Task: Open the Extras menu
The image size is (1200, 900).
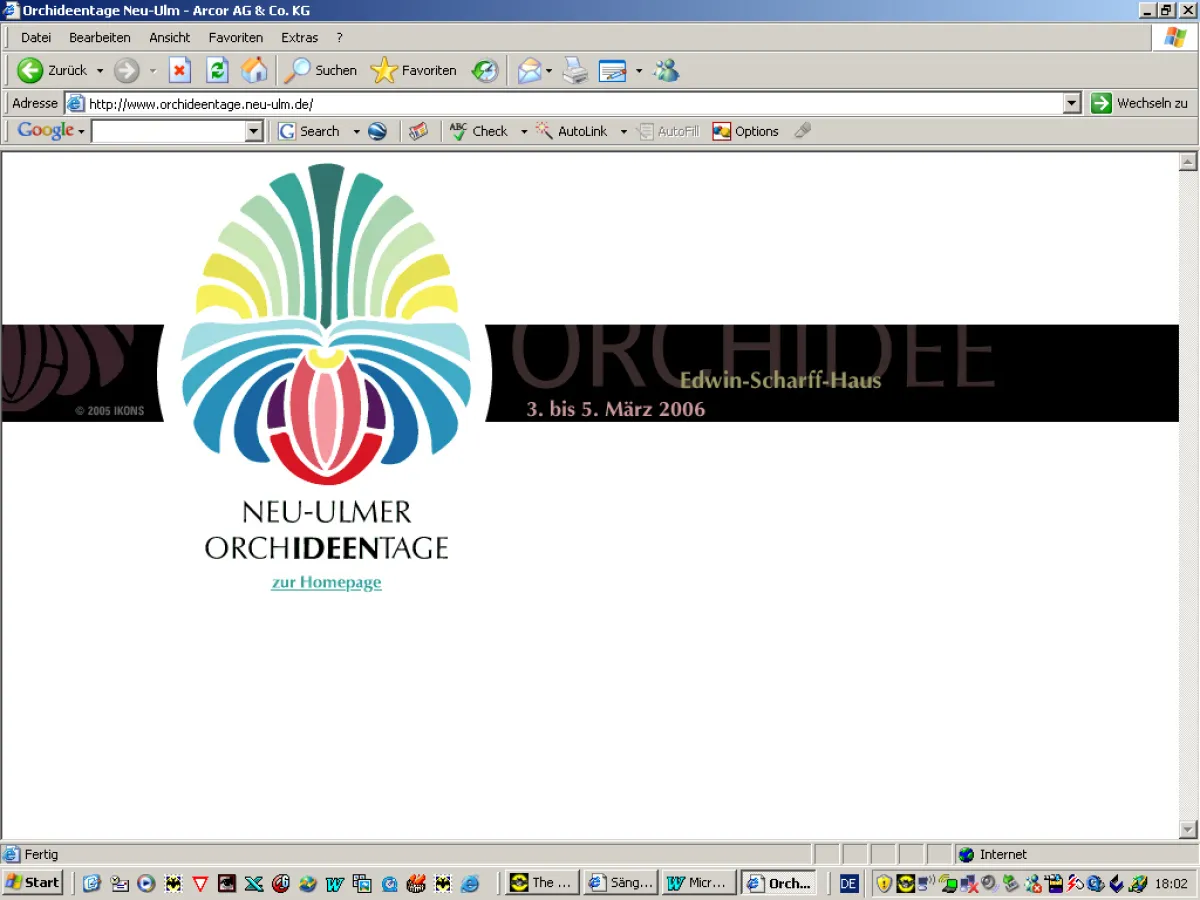Action: click(299, 37)
